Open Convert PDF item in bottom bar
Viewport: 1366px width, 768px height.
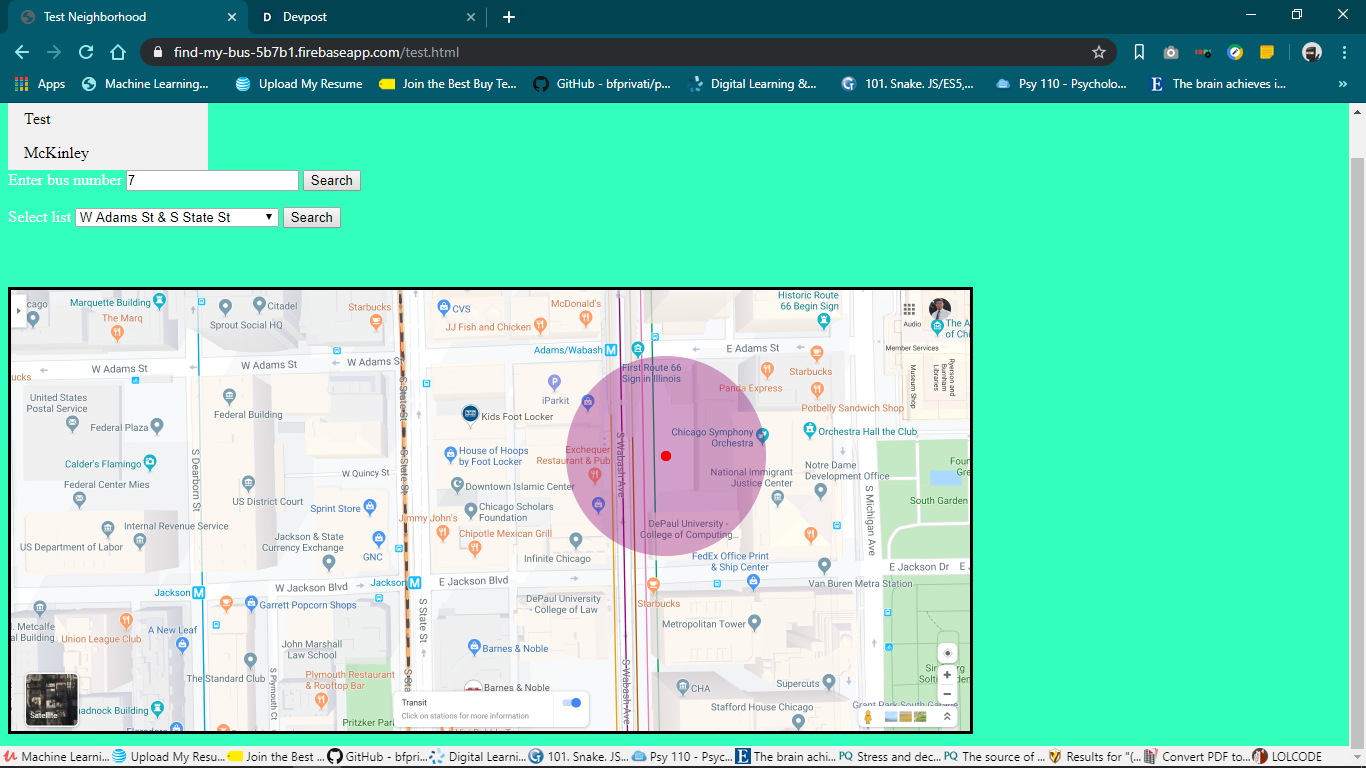(1197, 757)
